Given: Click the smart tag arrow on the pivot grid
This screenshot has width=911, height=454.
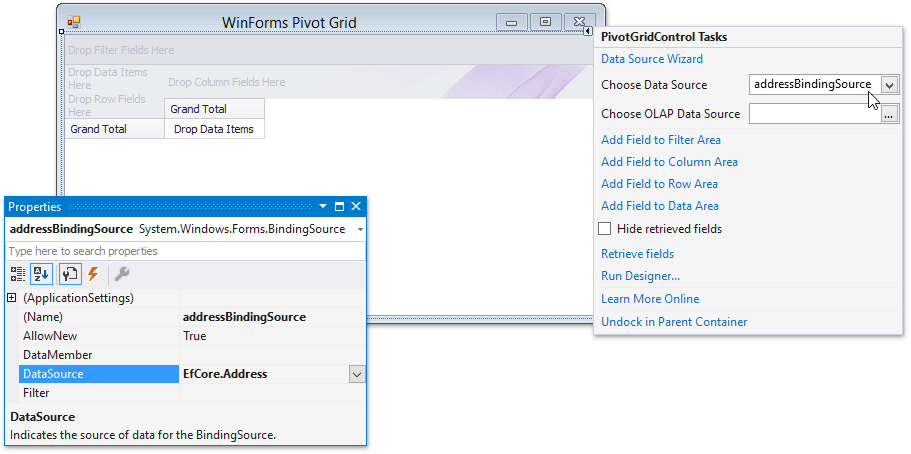Looking at the screenshot, I should point(587,31).
